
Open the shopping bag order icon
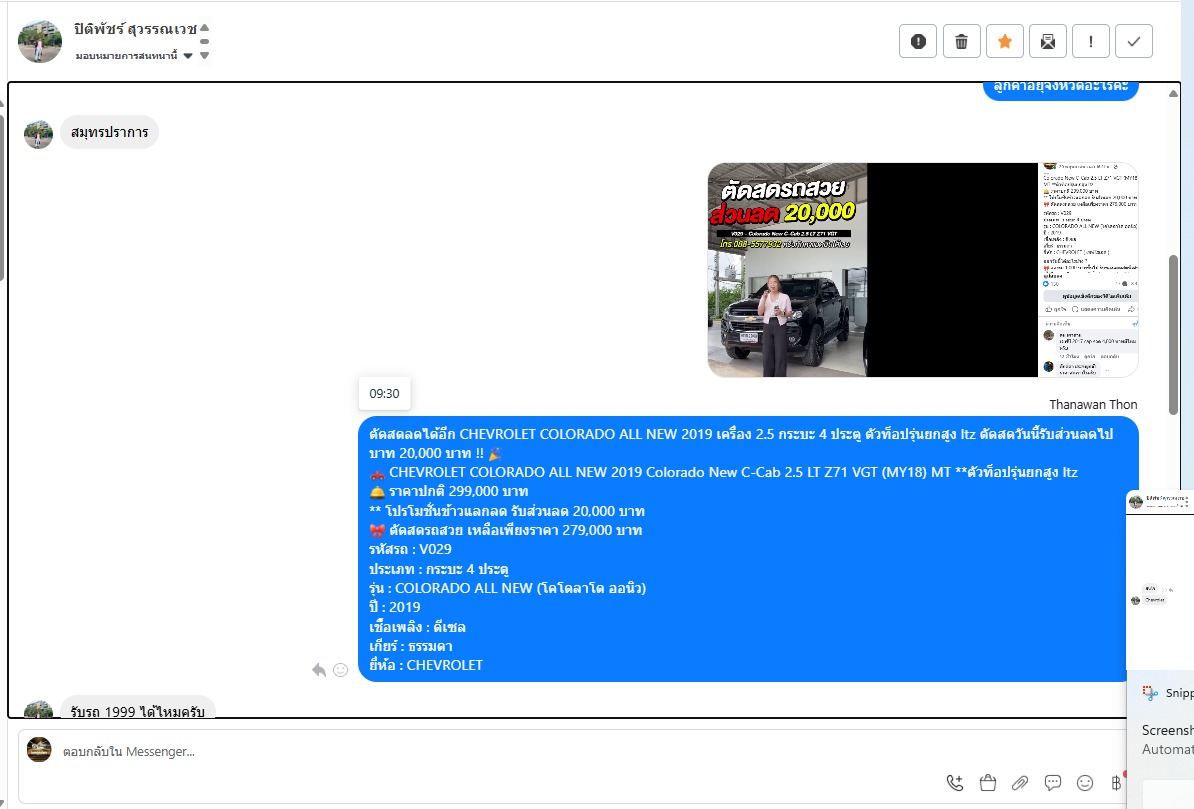click(x=988, y=782)
